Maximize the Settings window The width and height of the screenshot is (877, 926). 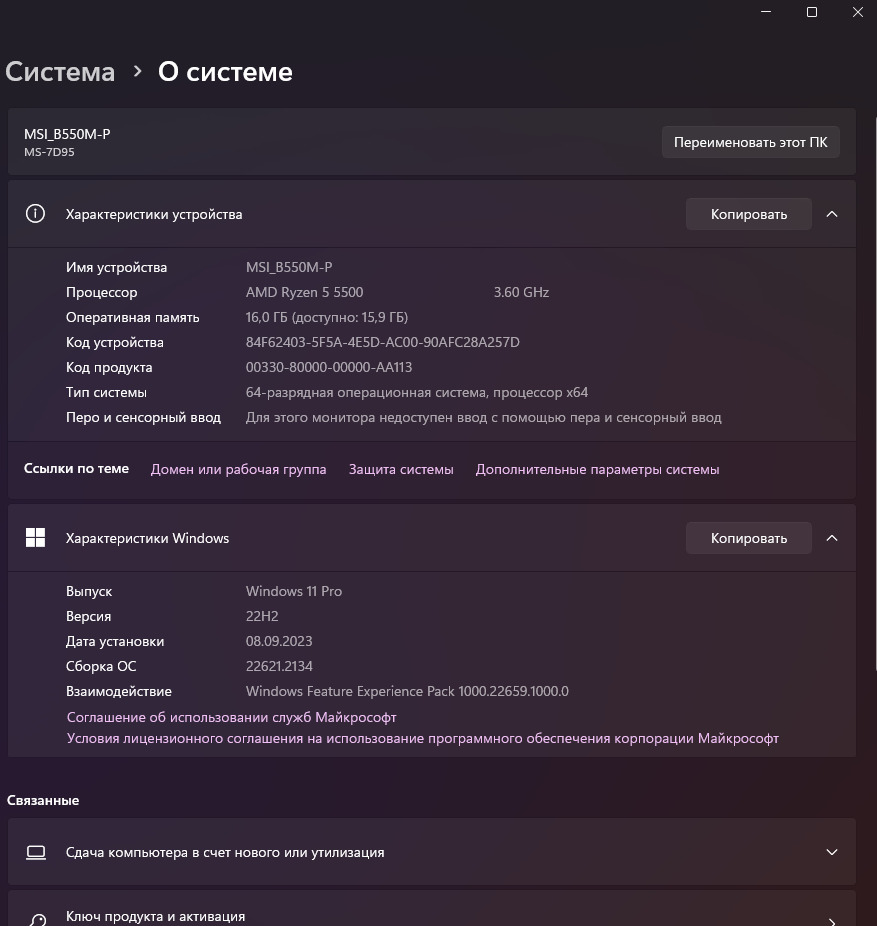(812, 12)
